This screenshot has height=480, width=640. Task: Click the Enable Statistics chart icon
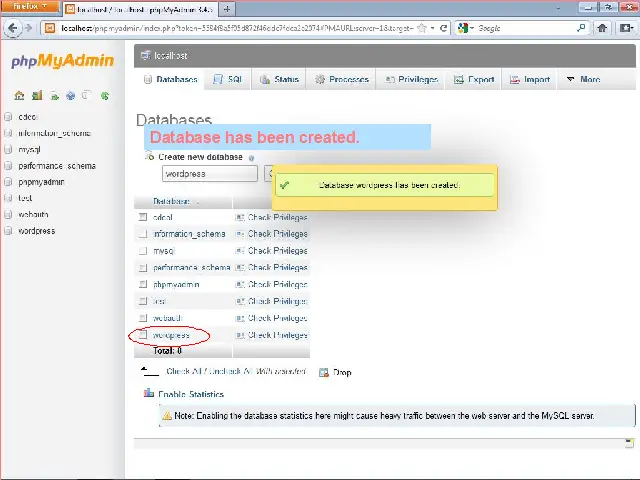point(149,393)
